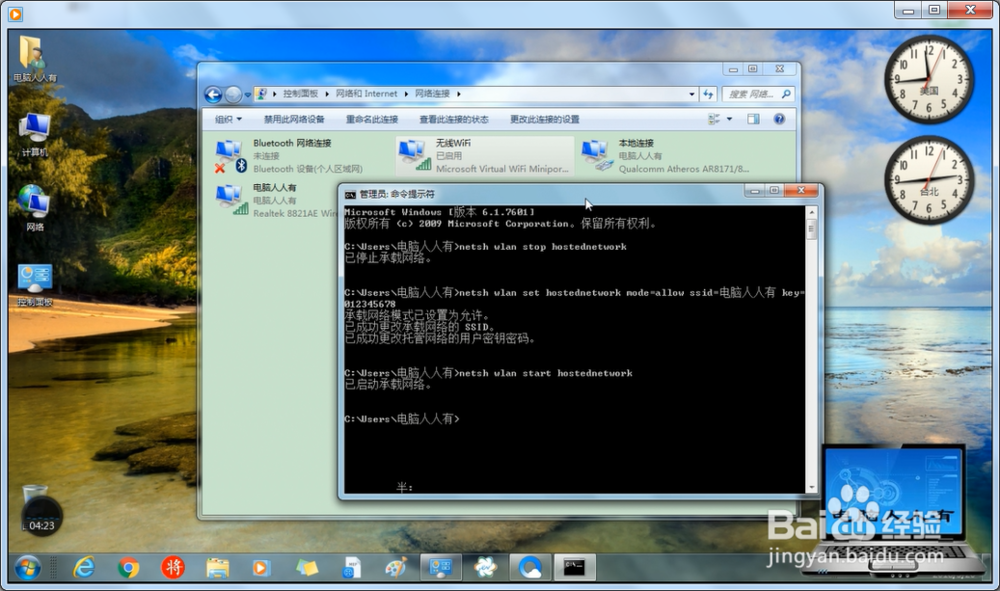Click the Back arrow in Network Connections
The width and height of the screenshot is (1000, 591).
pyautogui.click(x=213, y=94)
